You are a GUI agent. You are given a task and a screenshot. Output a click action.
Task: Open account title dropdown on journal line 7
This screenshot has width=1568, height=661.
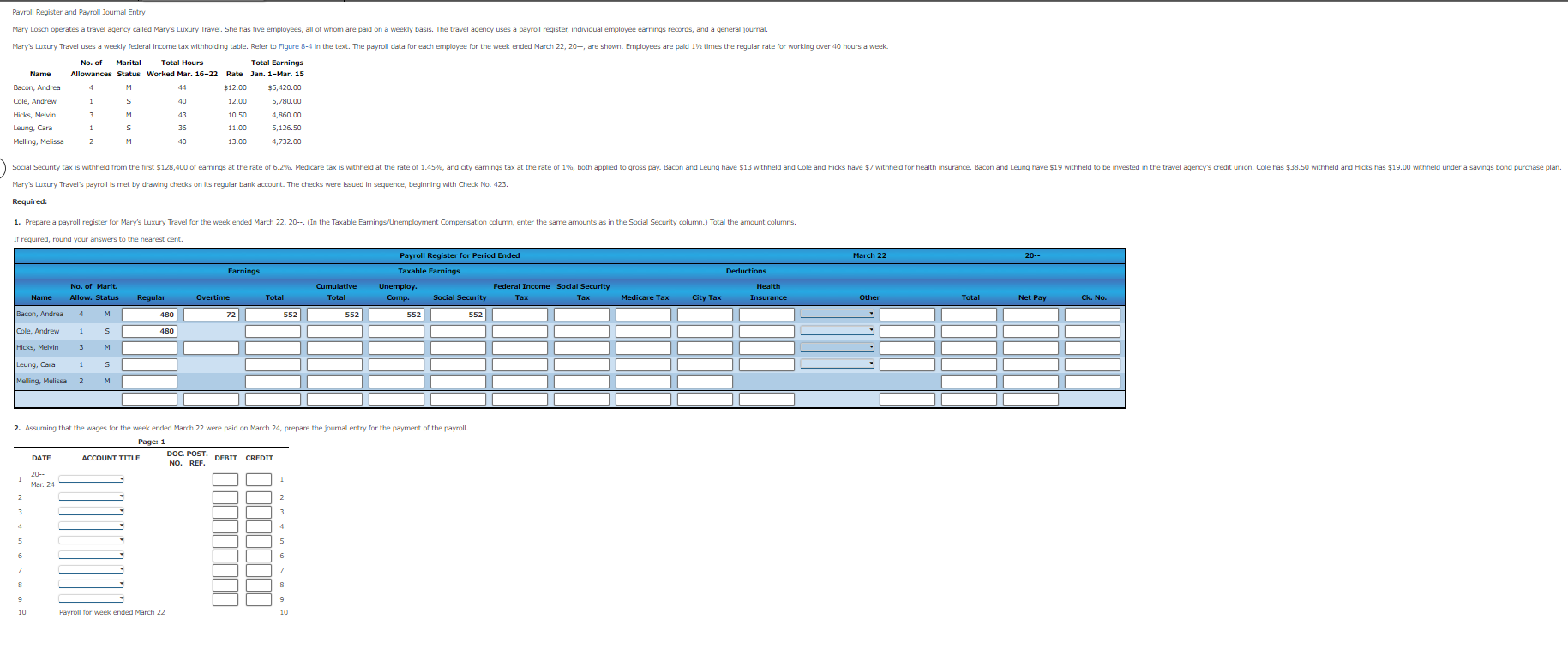point(91,569)
